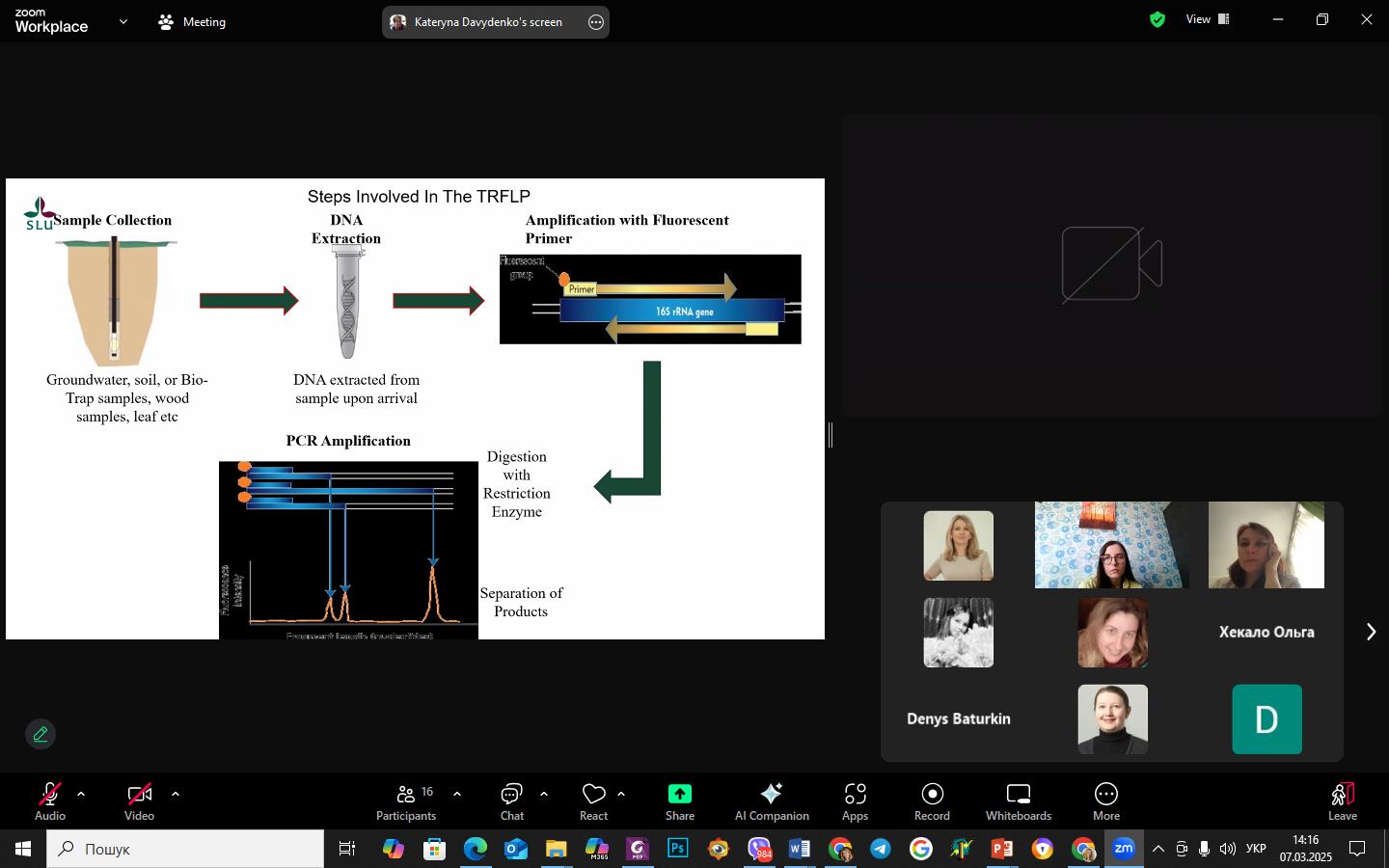Open Windows Start menu

tap(23, 849)
